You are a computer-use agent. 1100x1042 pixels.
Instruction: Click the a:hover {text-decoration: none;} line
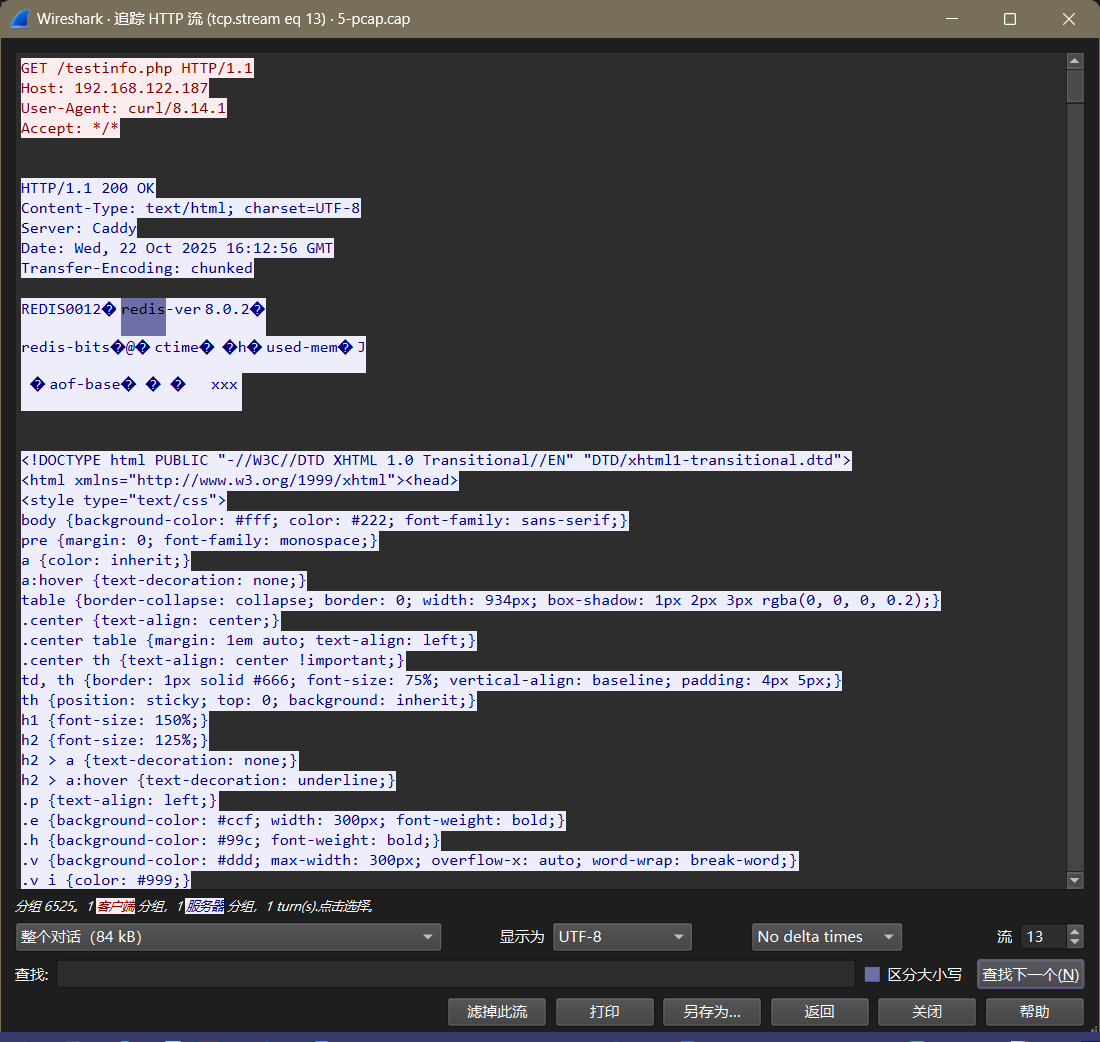coord(163,580)
